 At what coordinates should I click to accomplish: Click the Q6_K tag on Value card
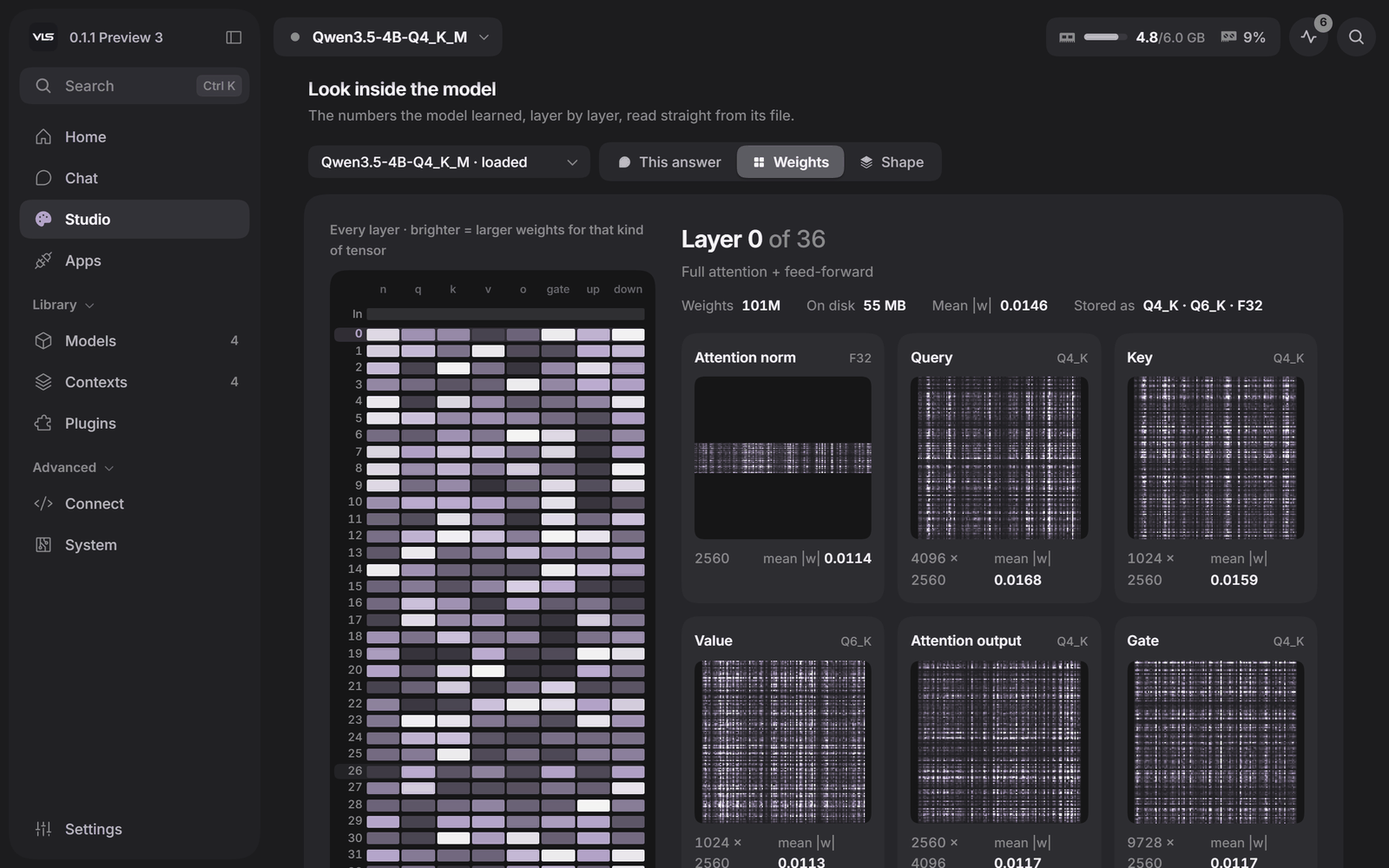(855, 641)
